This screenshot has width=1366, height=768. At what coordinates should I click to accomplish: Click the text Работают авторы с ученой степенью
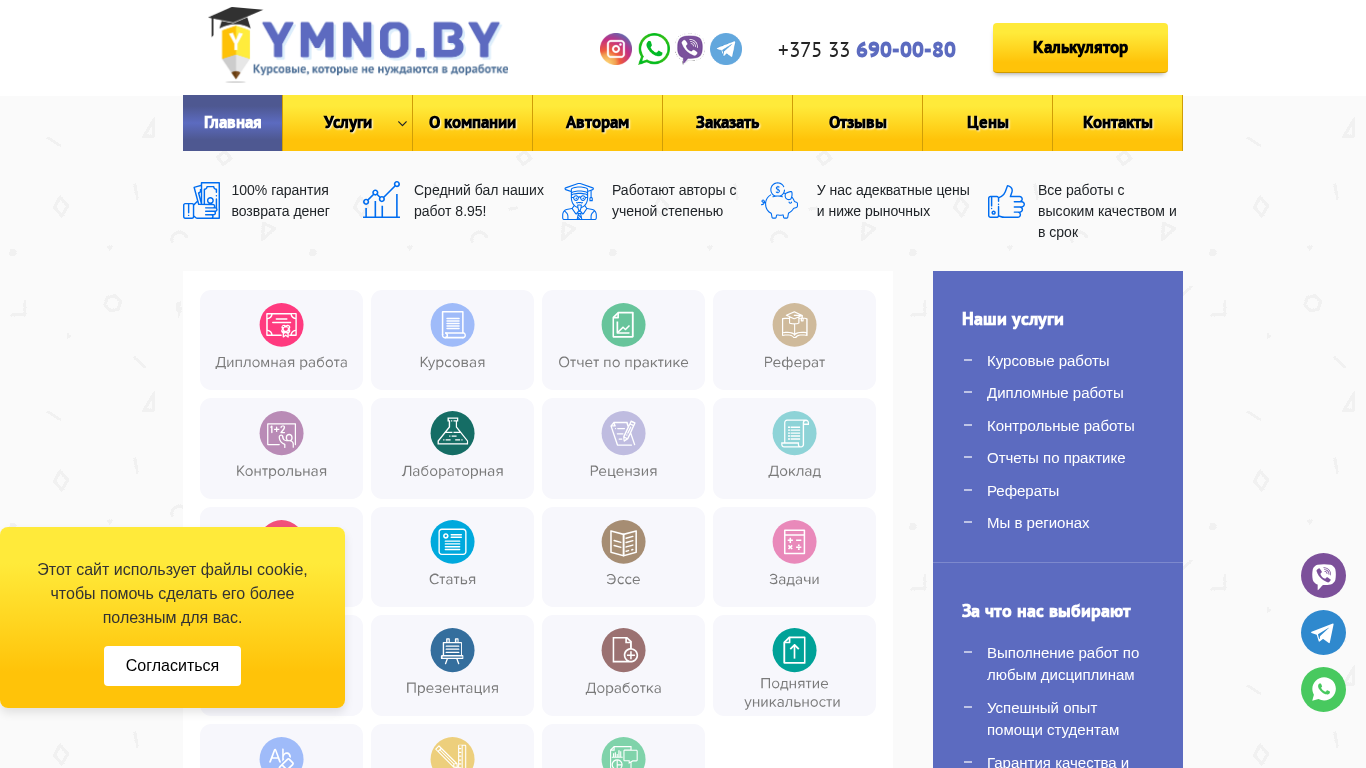(x=674, y=201)
